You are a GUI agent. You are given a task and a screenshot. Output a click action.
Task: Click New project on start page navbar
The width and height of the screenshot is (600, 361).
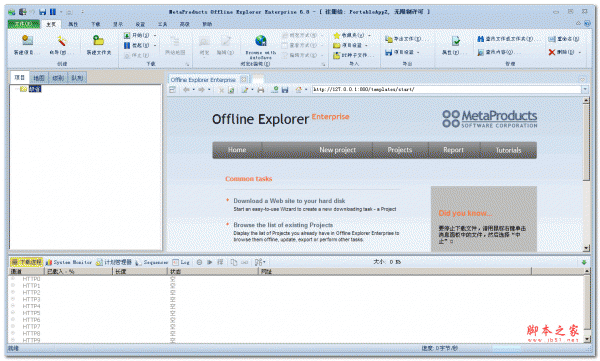click(338, 150)
